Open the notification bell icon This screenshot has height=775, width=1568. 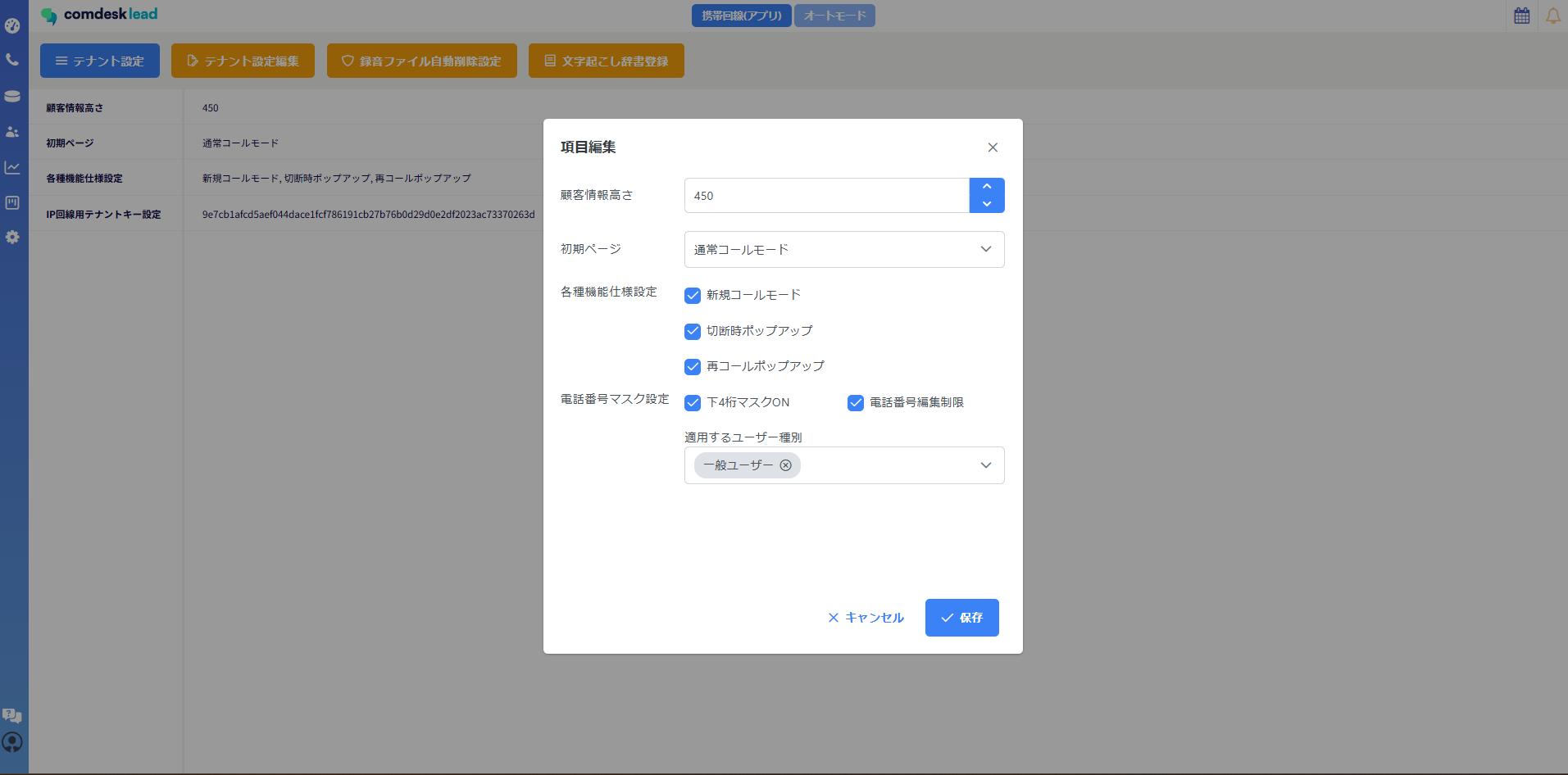[1553, 16]
